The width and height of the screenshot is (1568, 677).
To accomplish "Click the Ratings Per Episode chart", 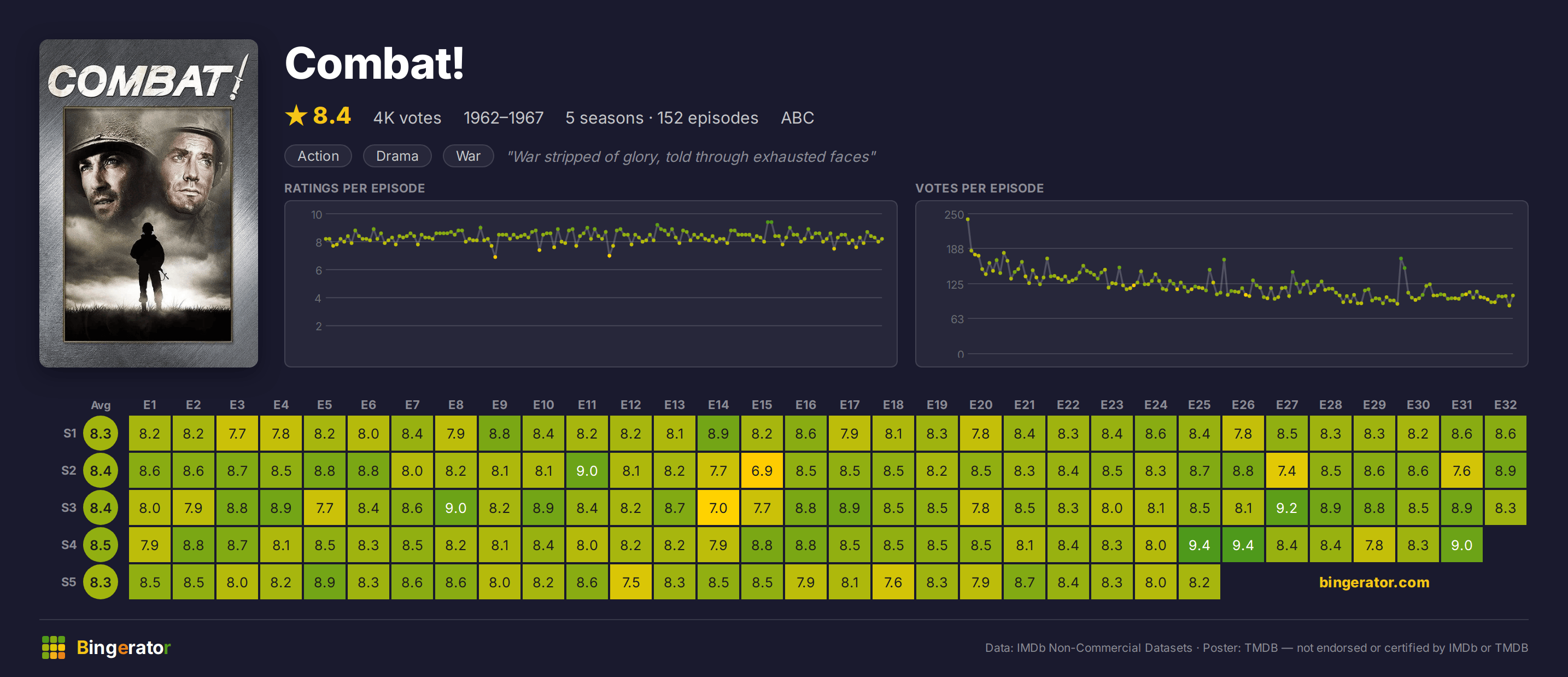I will 590,284.
